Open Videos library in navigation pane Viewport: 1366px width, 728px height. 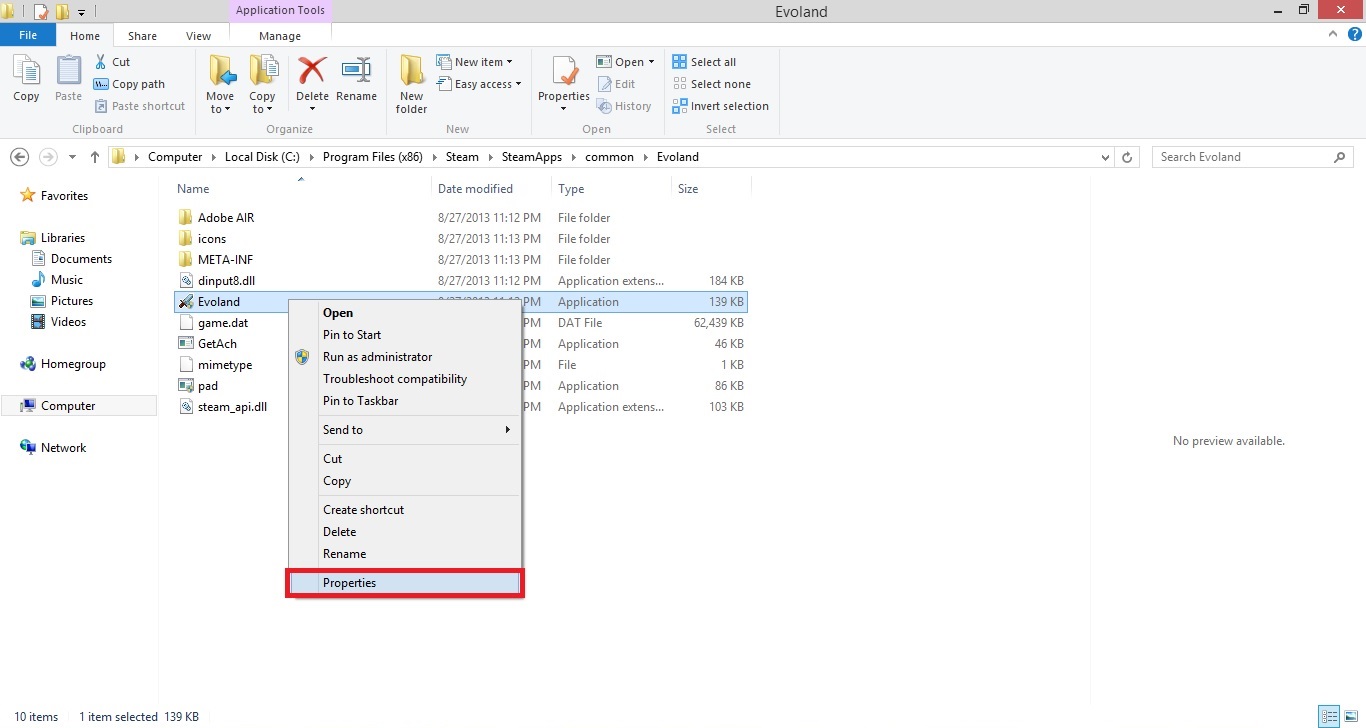pyautogui.click(x=69, y=322)
